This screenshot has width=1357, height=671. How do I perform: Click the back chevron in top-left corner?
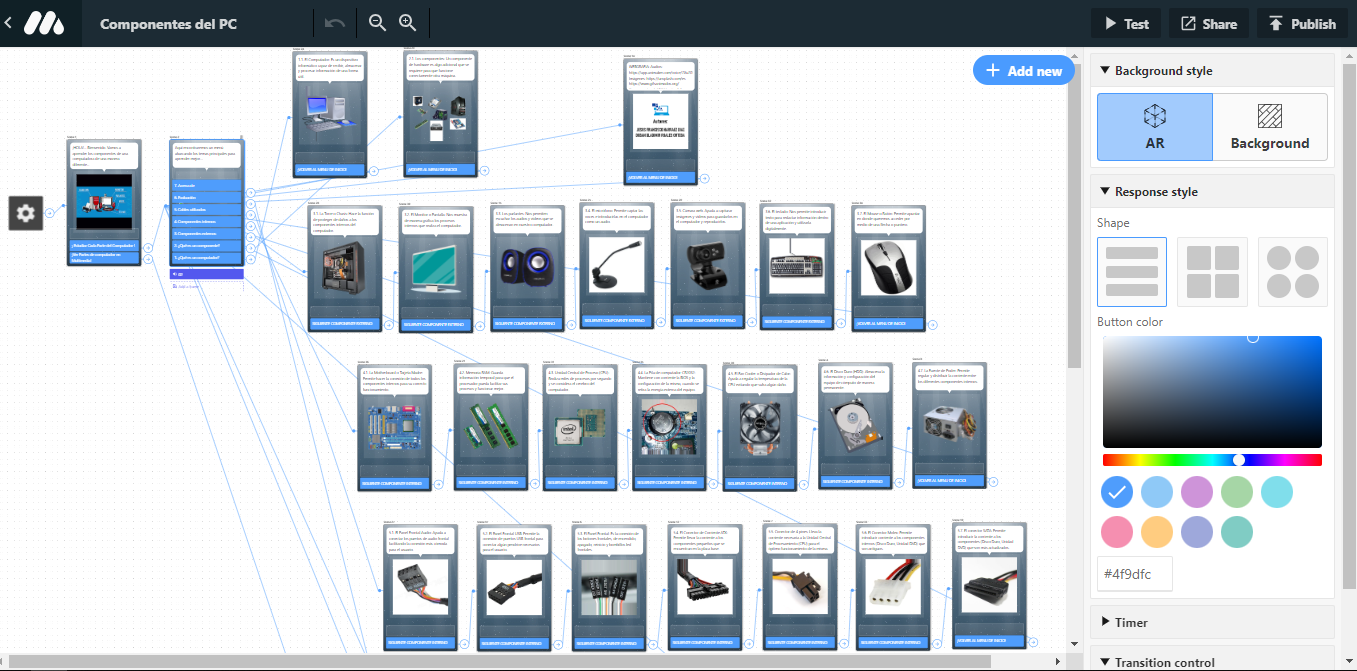(x=8, y=23)
